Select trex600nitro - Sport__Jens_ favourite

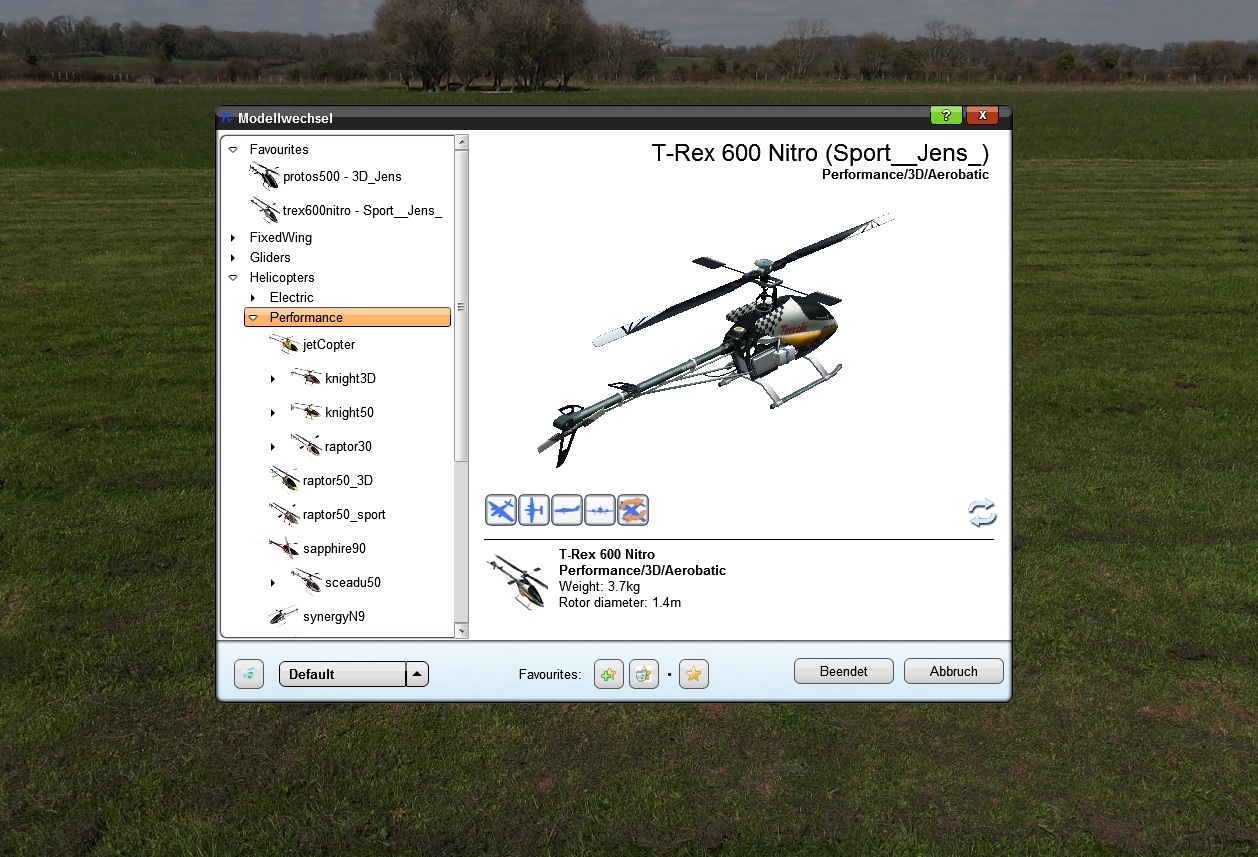pyautogui.click(x=362, y=211)
